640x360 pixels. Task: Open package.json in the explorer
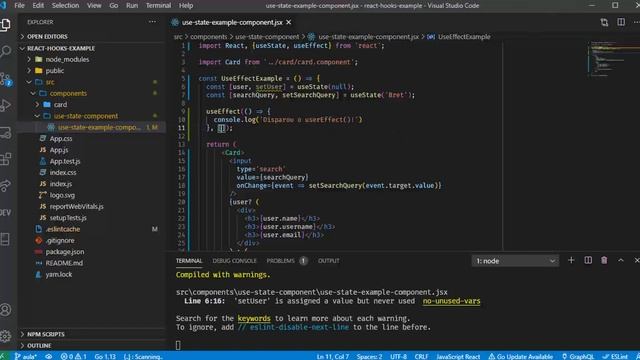tap(65, 252)
